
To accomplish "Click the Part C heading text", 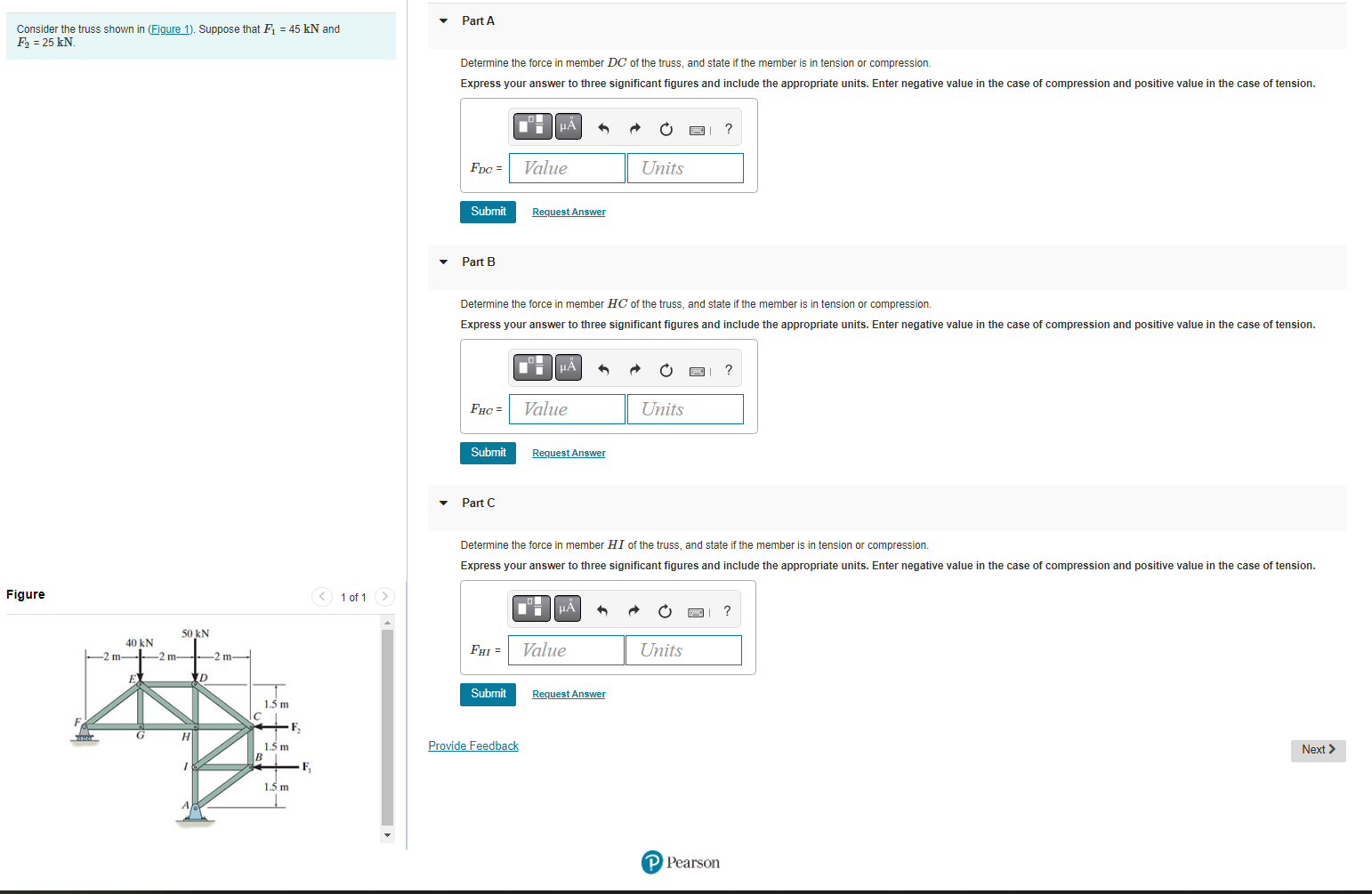I will (479, 503).
